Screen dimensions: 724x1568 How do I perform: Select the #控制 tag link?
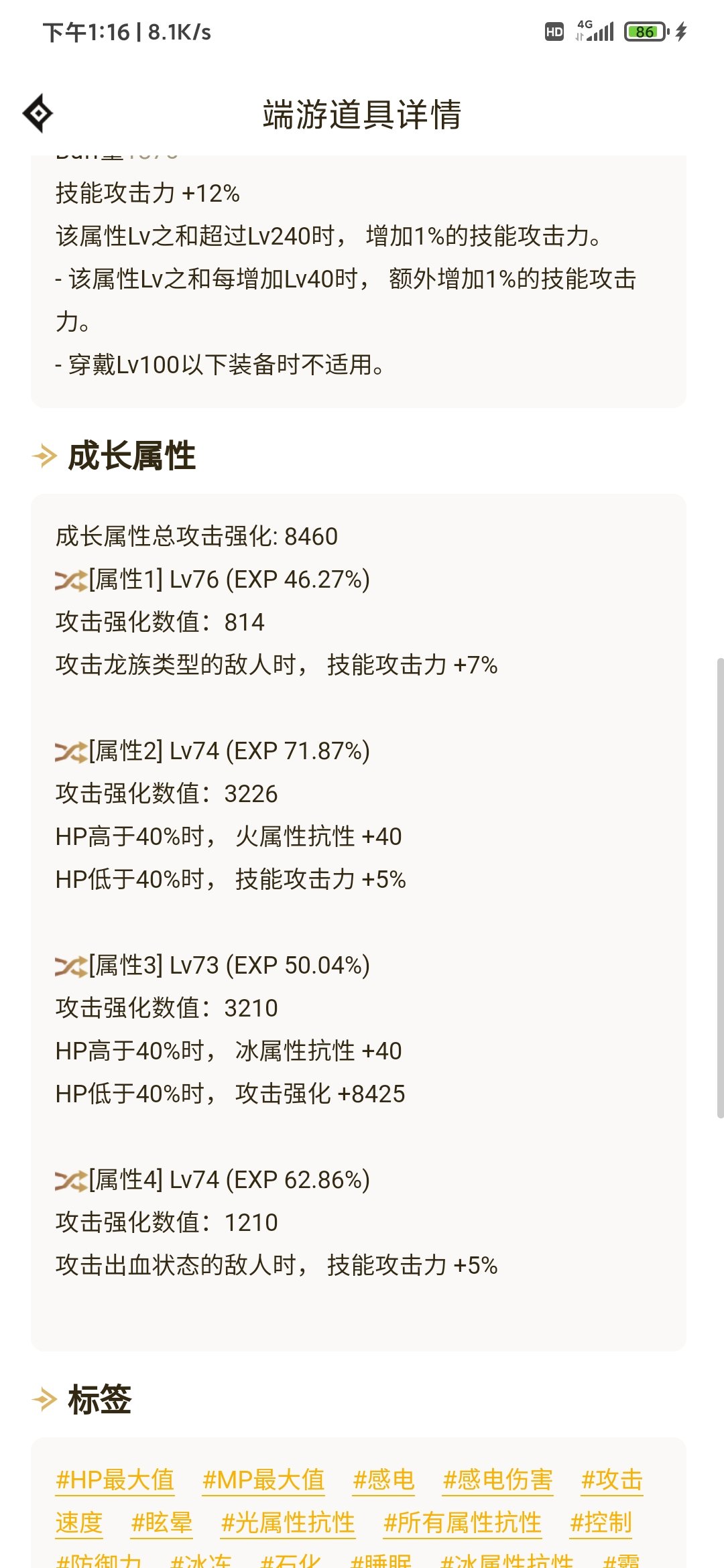tap(601, 1522)
